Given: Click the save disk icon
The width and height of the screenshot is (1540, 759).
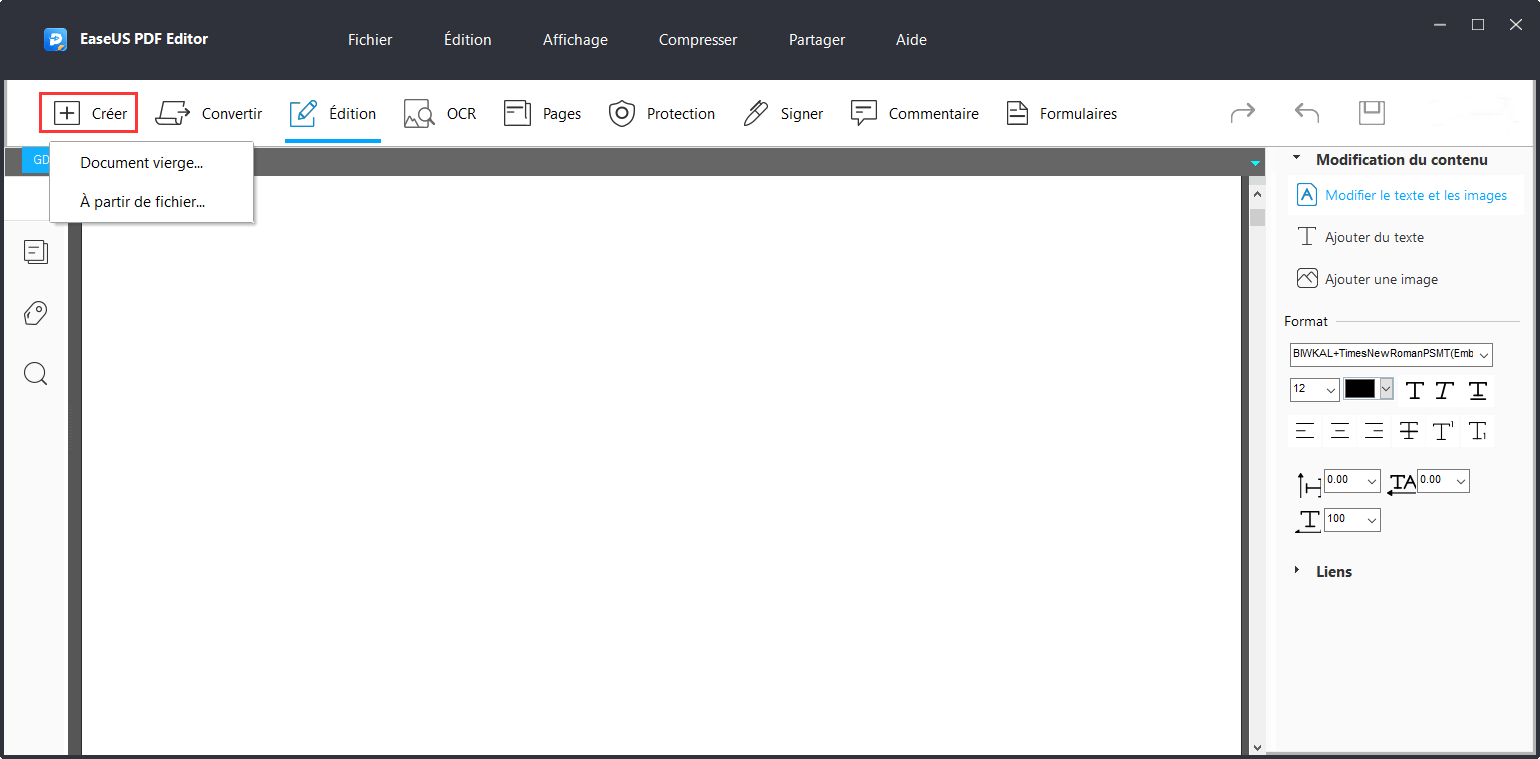Looking at the screenshot, I should coord(1371,113).
